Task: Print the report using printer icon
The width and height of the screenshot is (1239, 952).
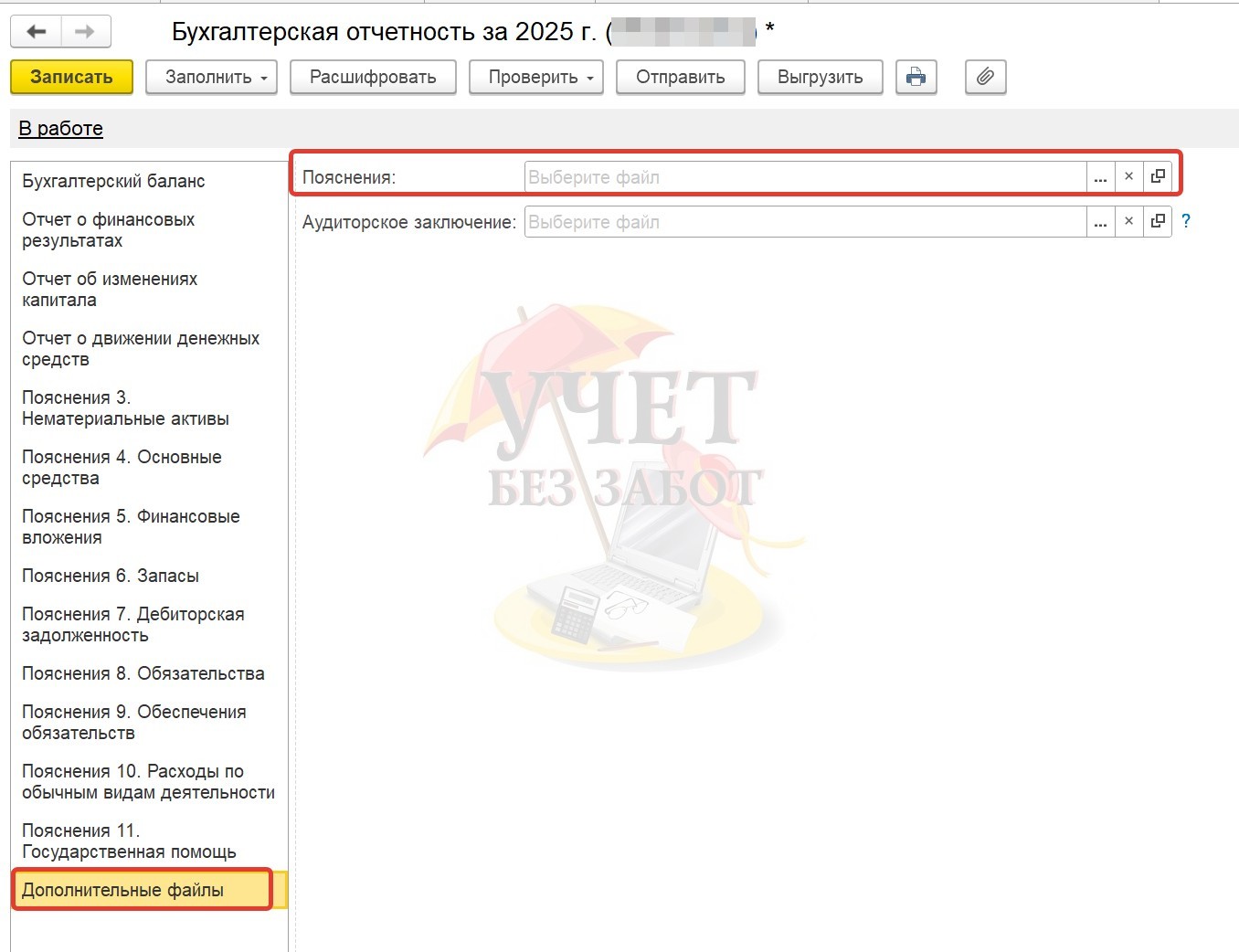Action: pyautogui.click(x=916, y=78)
